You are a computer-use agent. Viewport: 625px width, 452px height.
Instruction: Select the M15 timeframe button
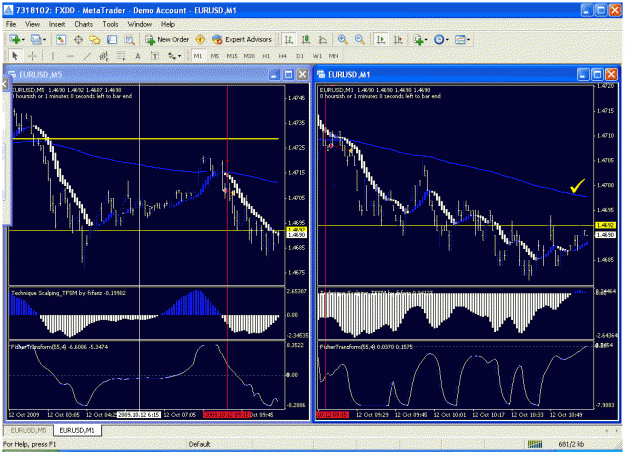coord(232,56)
